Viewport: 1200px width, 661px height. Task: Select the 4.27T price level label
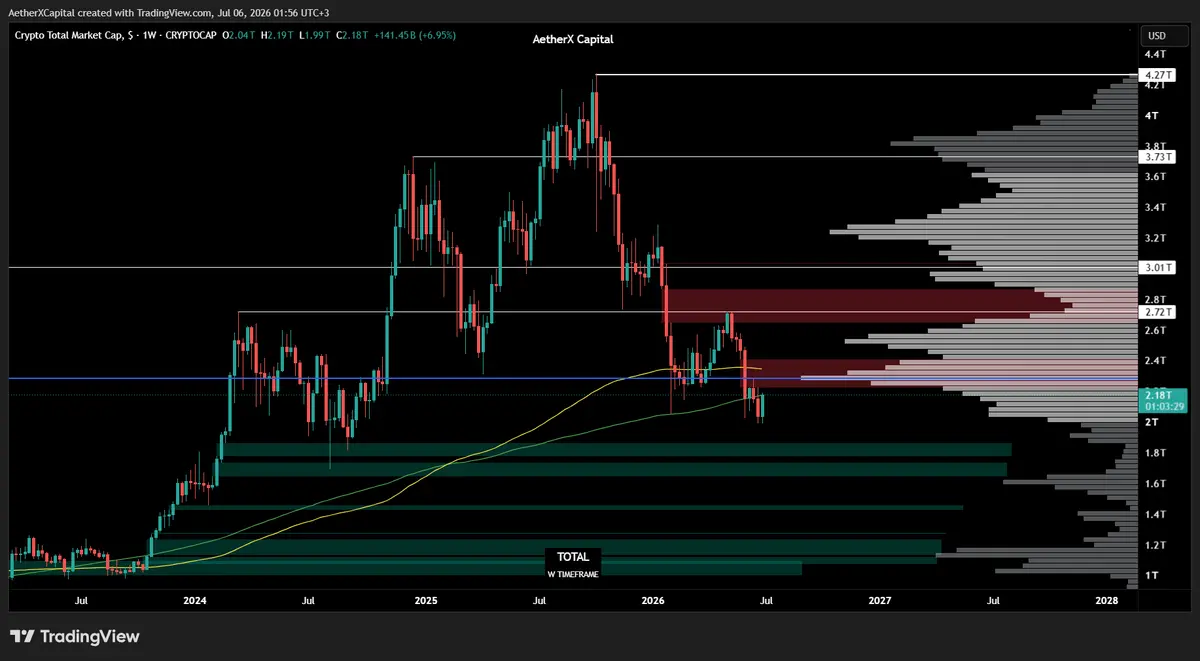point(1156,75)
